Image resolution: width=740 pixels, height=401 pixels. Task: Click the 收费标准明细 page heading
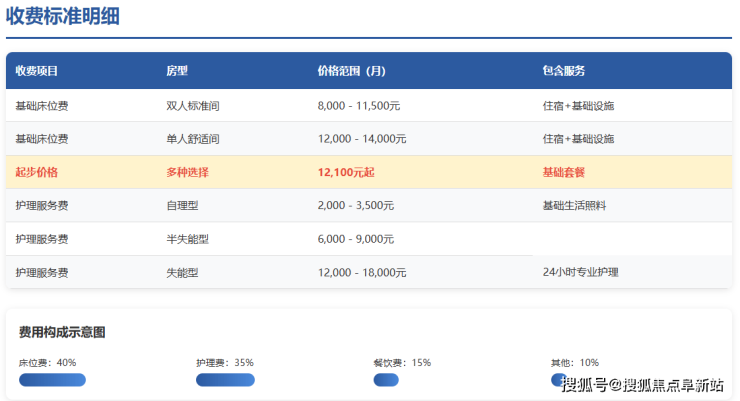(62, 16)
